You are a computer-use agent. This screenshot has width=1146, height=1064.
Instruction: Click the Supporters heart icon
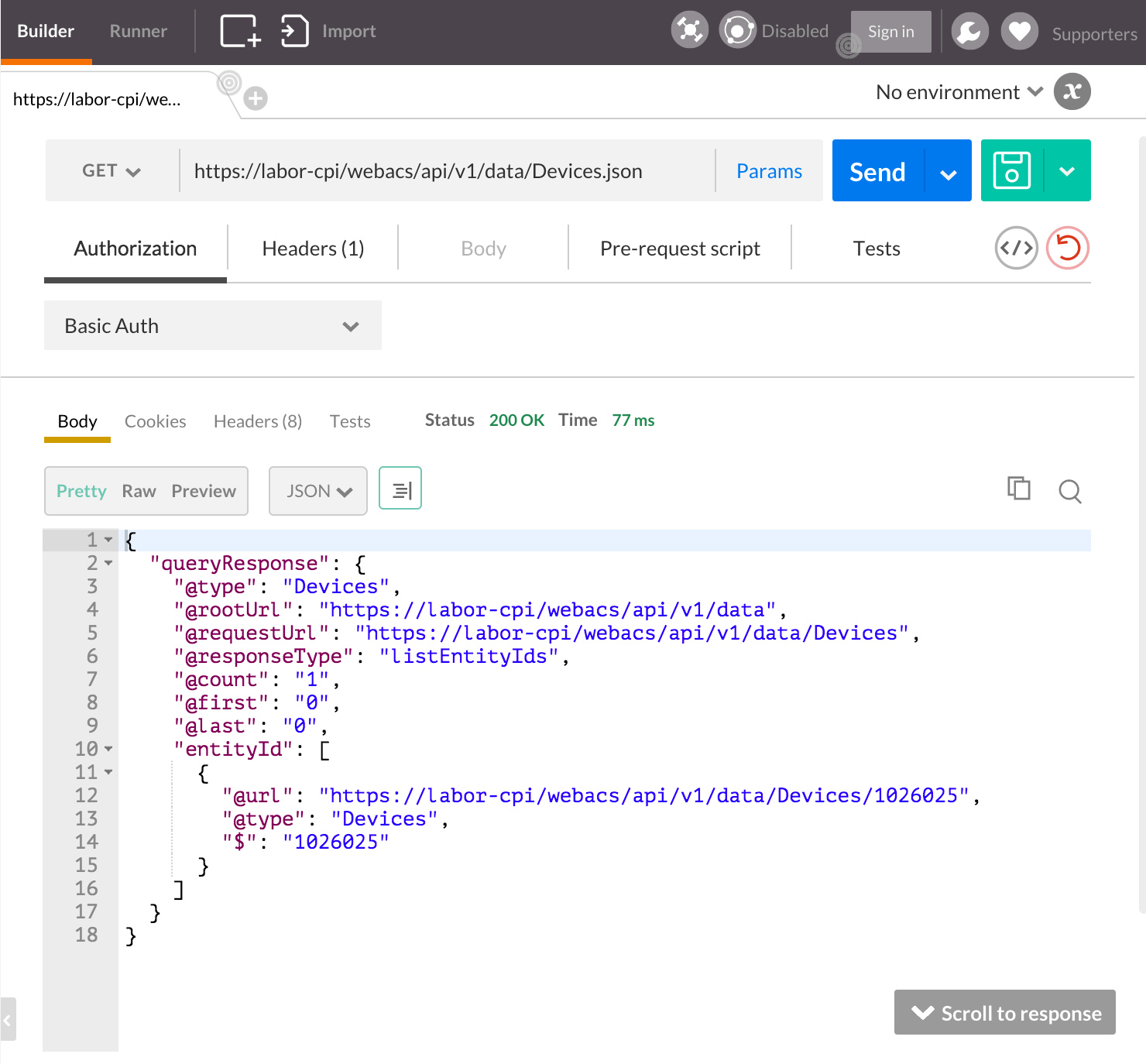click(1019, 31)
